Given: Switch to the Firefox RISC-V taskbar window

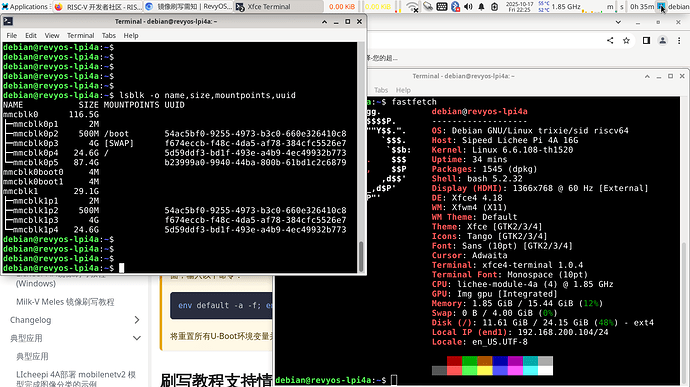Looking at the screenshot, I should [97, 7].
